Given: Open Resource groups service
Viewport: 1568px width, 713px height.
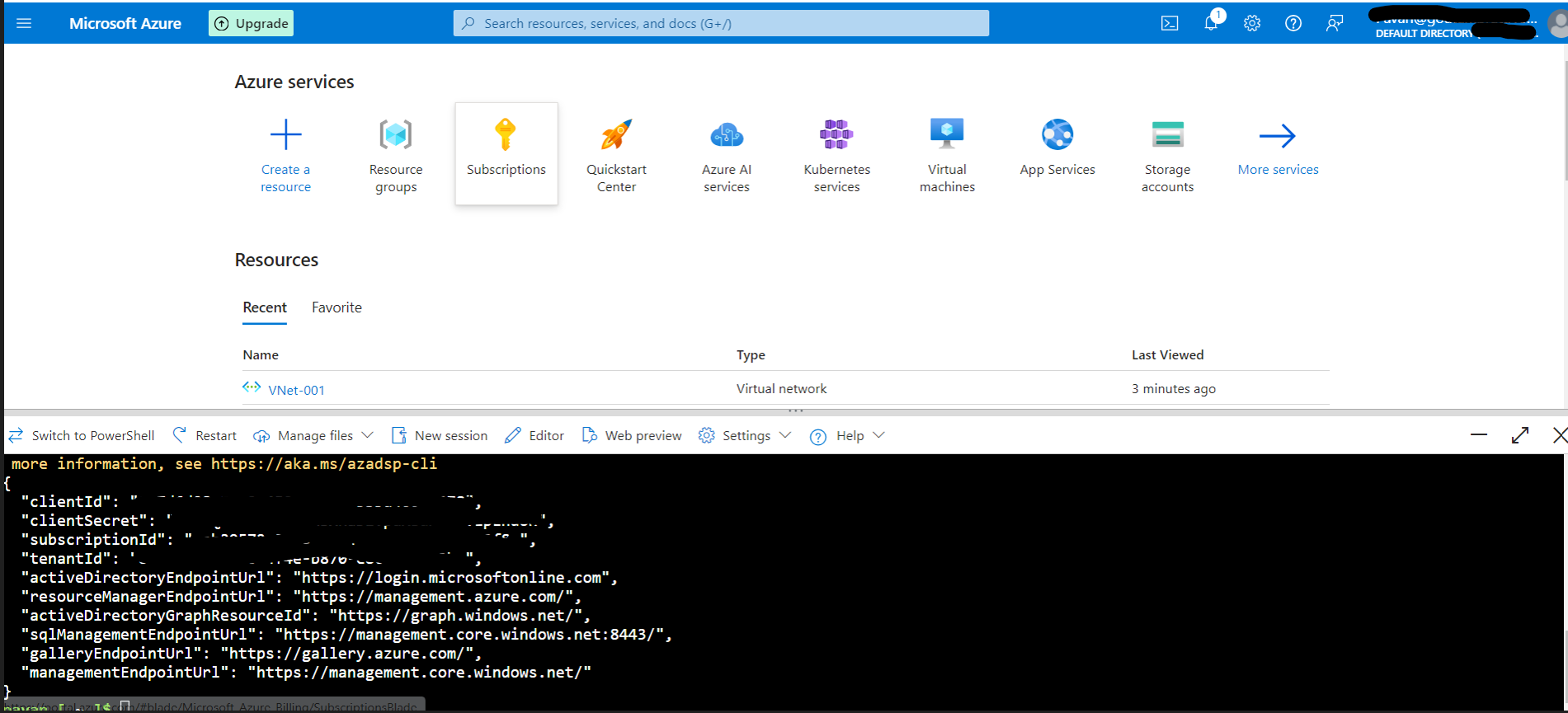Looking at the screenshot, I should tap(396, 154).
